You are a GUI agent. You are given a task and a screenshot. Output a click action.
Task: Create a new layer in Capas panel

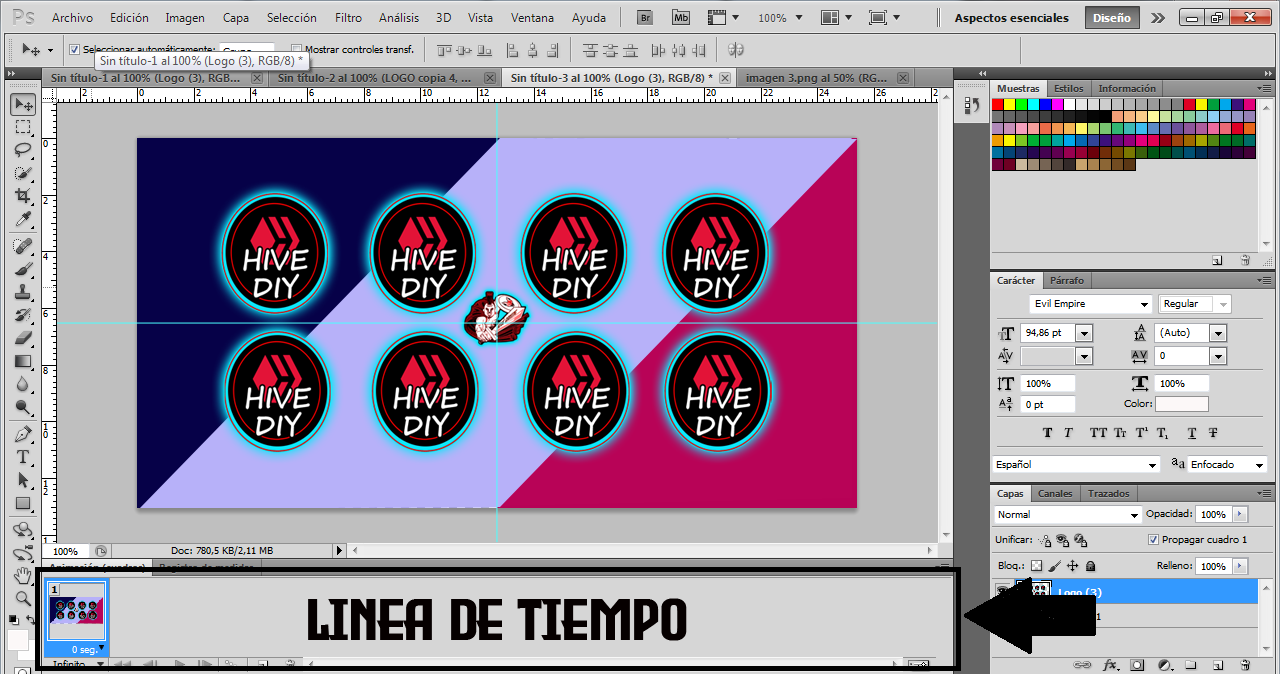point(1218,665)
